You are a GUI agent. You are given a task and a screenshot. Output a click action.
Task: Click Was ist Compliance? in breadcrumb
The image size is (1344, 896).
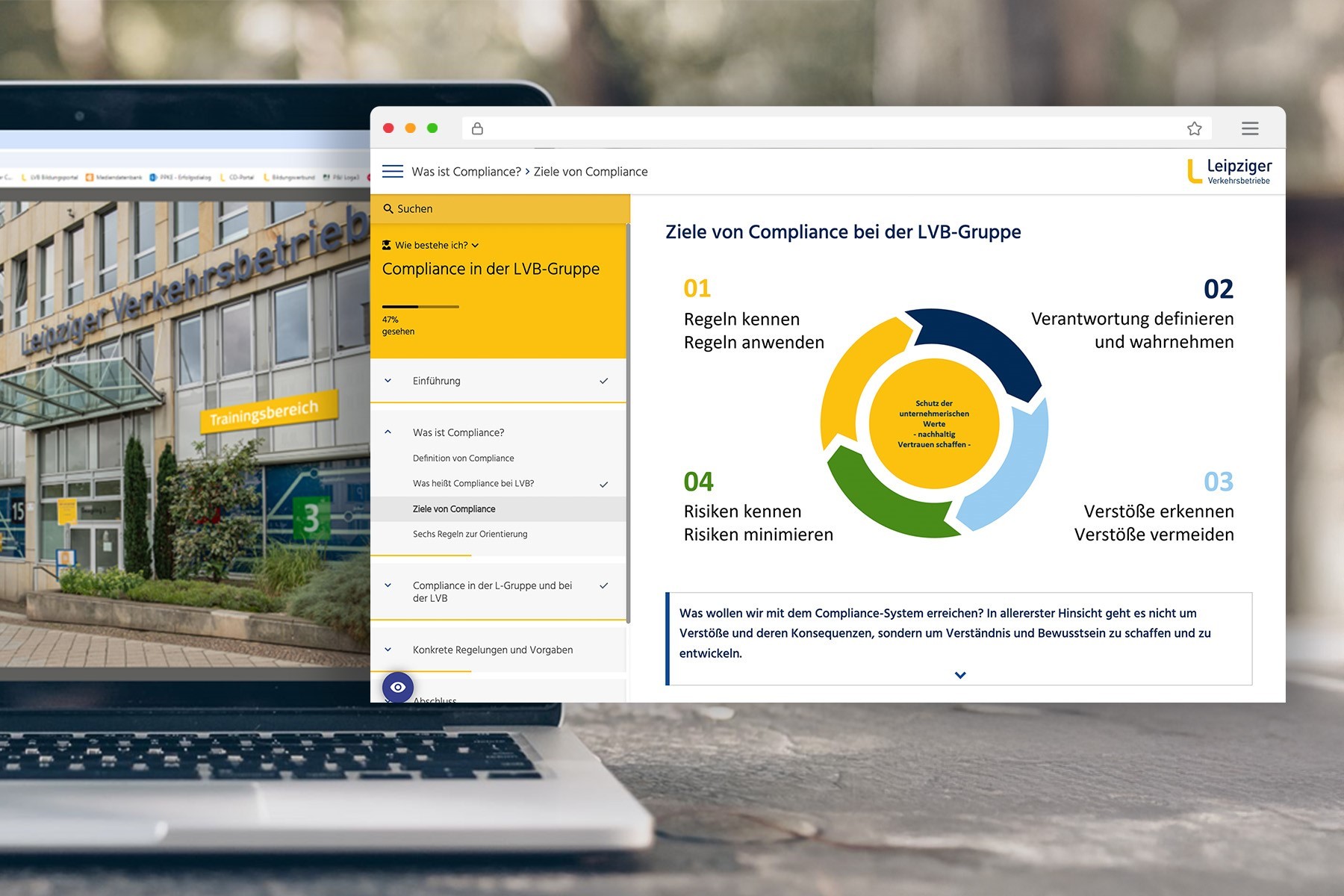click(466, 172)
